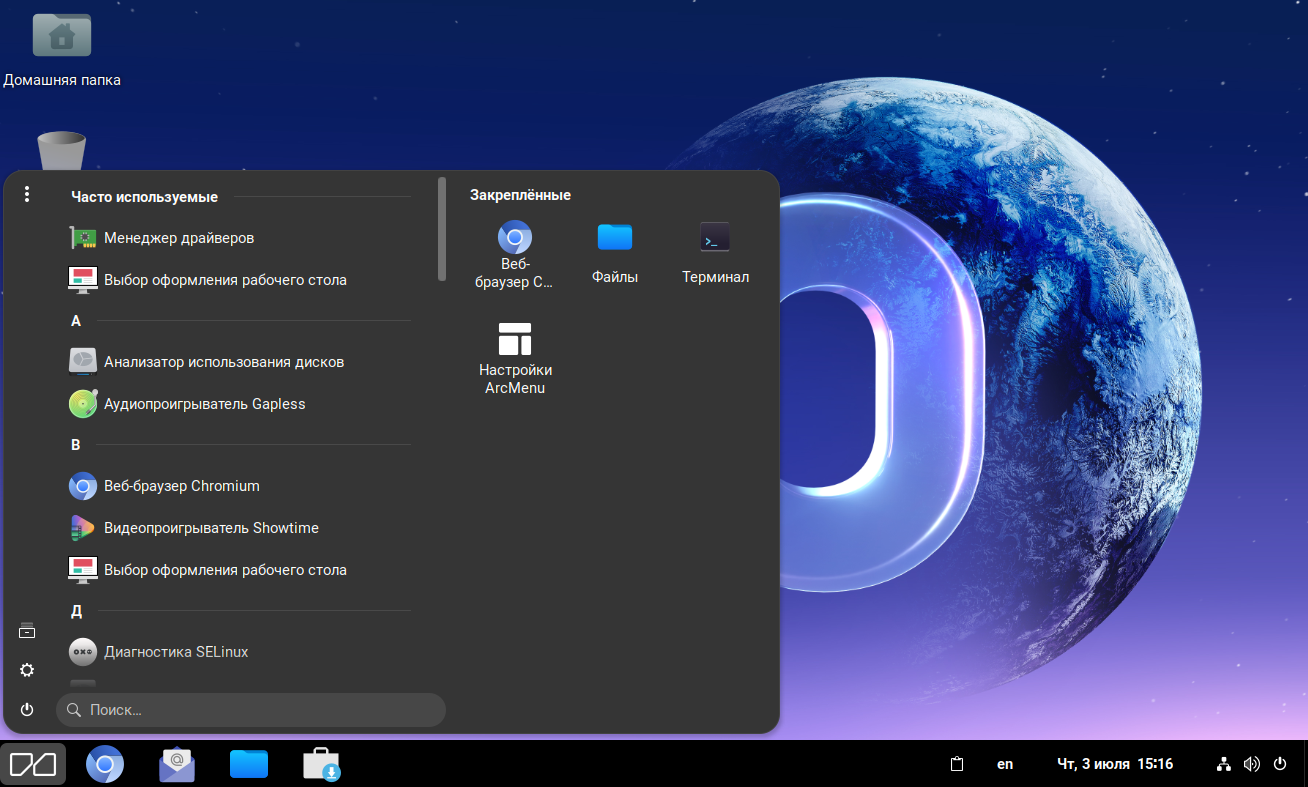Open pinned Chromium web browser icon
Viewport: 1308px width, 787px height.
pos(515,253)
